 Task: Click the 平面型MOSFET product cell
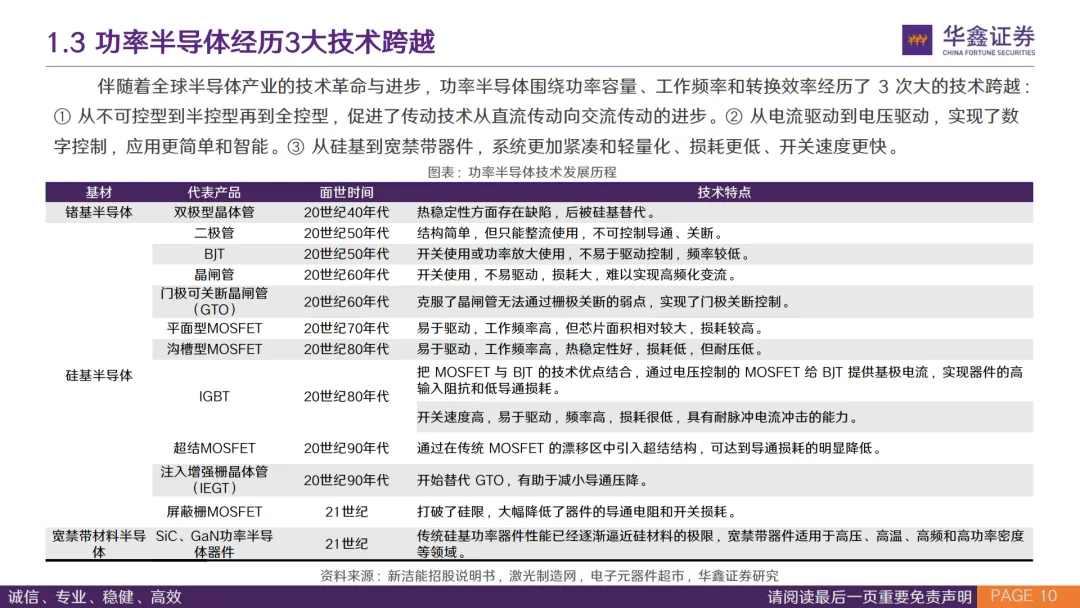tap(214, 328)
